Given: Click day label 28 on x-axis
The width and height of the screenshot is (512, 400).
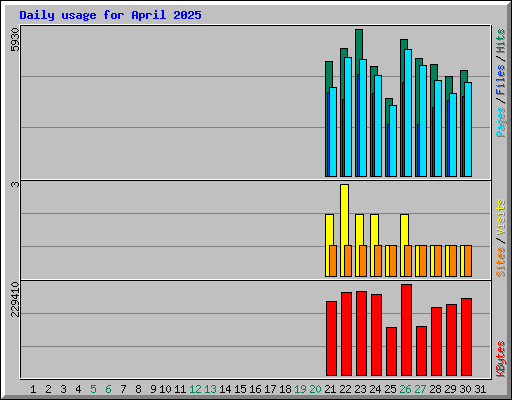Looking at the screenshot, I should (x=435, y=389).
